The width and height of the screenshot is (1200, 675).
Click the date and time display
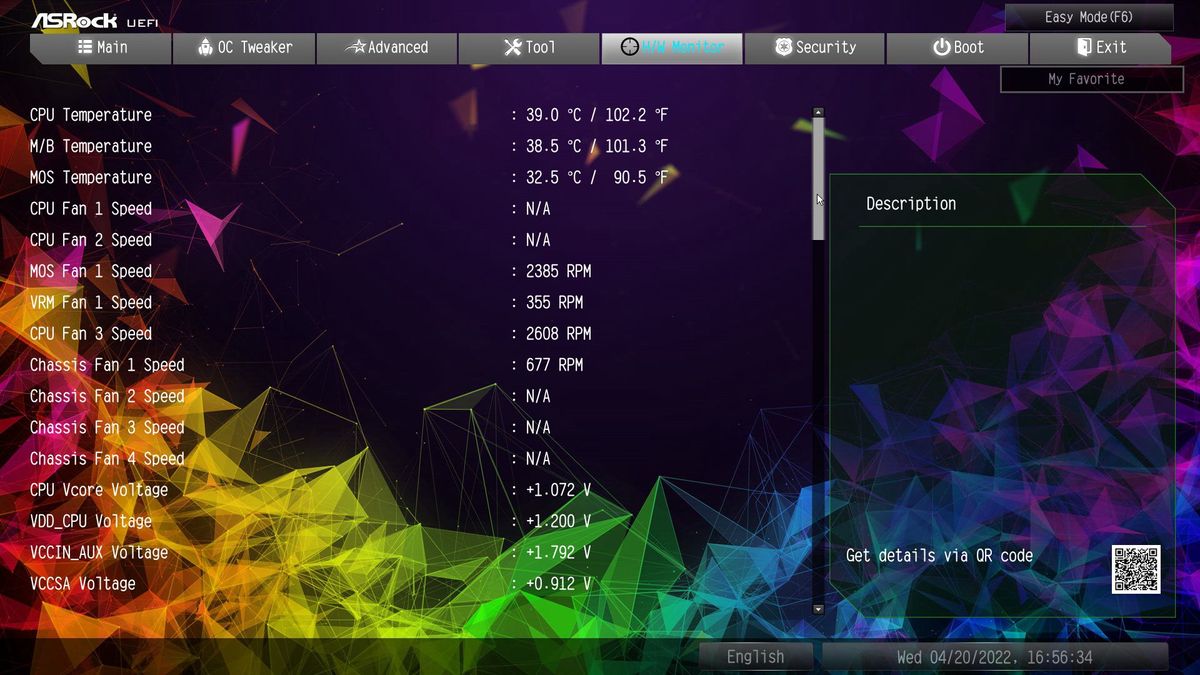point(995,657)
